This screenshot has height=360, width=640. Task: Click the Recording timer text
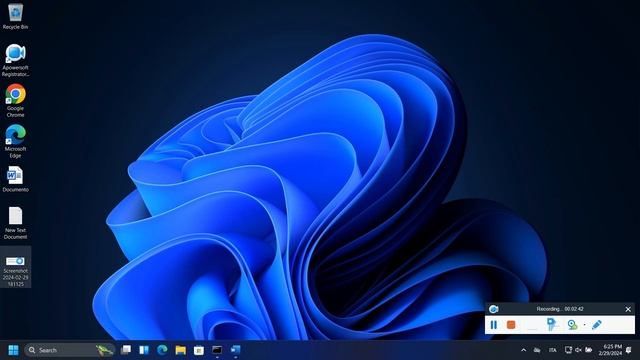point(560,309)
